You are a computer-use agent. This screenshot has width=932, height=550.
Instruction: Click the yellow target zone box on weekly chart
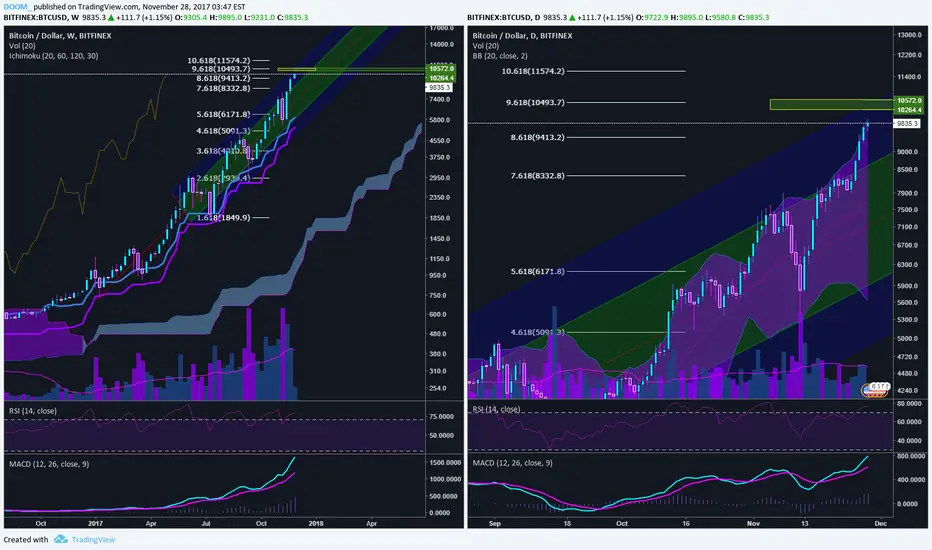[x=297, y=70]
